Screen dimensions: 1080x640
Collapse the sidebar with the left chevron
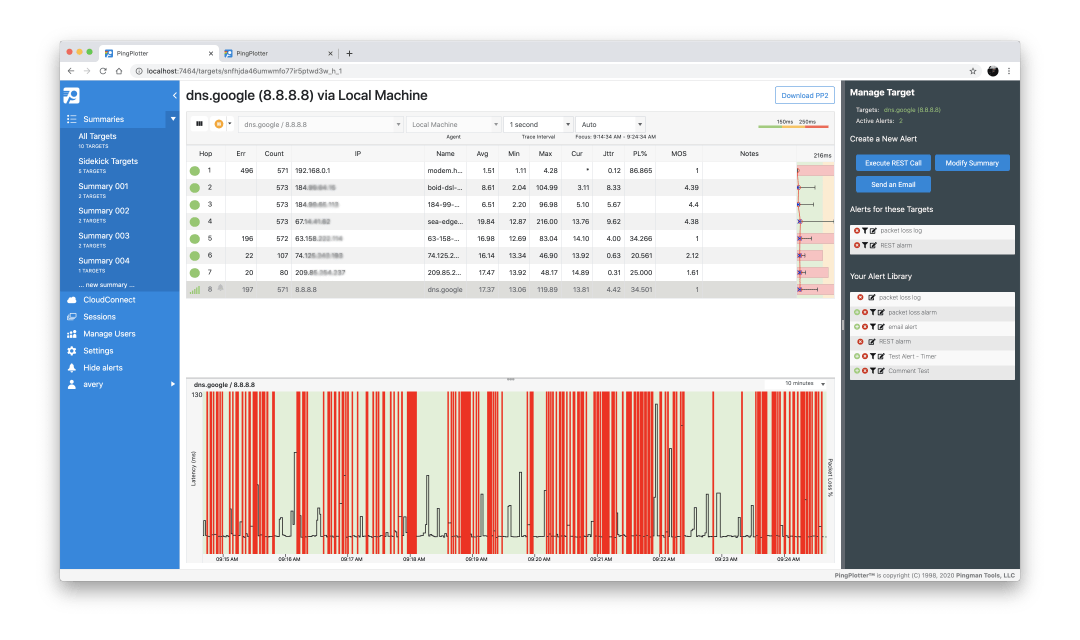(x=175, y=95)
